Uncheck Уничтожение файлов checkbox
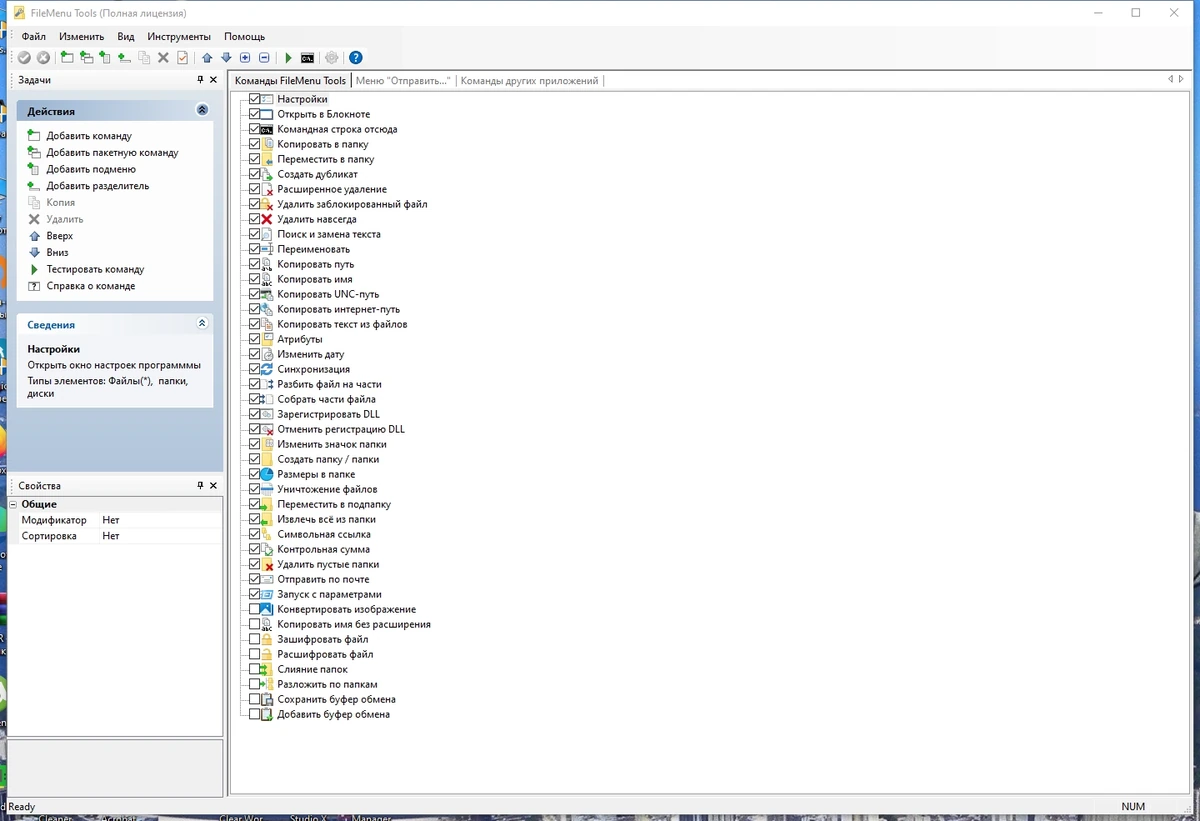The image size is (1200, 821). (x=254, y=489)
